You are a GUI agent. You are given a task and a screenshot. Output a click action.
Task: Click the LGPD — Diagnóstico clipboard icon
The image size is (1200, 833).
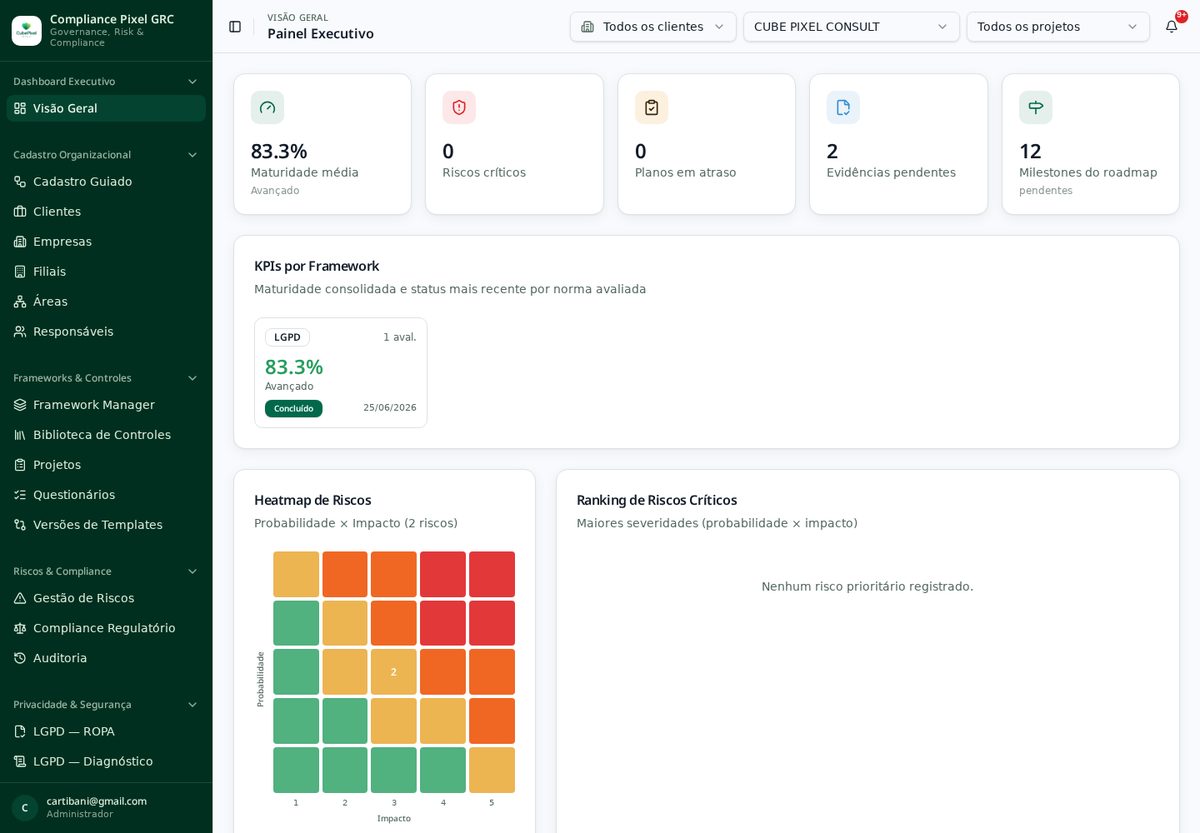pyautogui.click(x=20, y=762)
